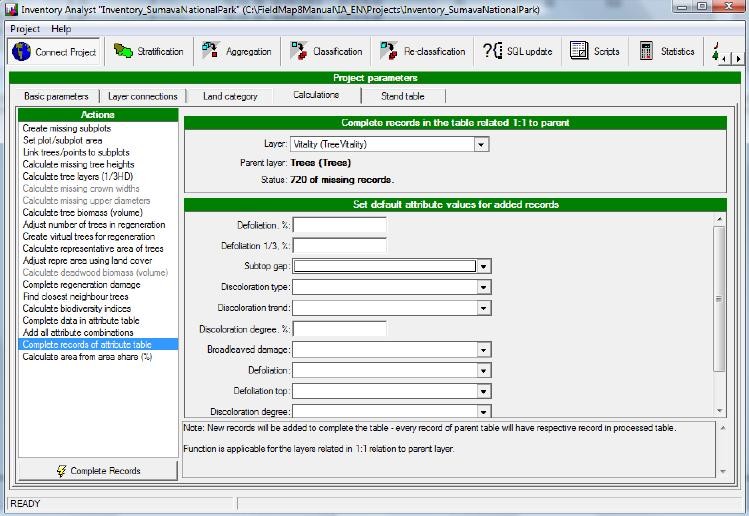Click the attribute list vertical scrollbar
This screenshot has height=516, width=749.
point(719,297)
